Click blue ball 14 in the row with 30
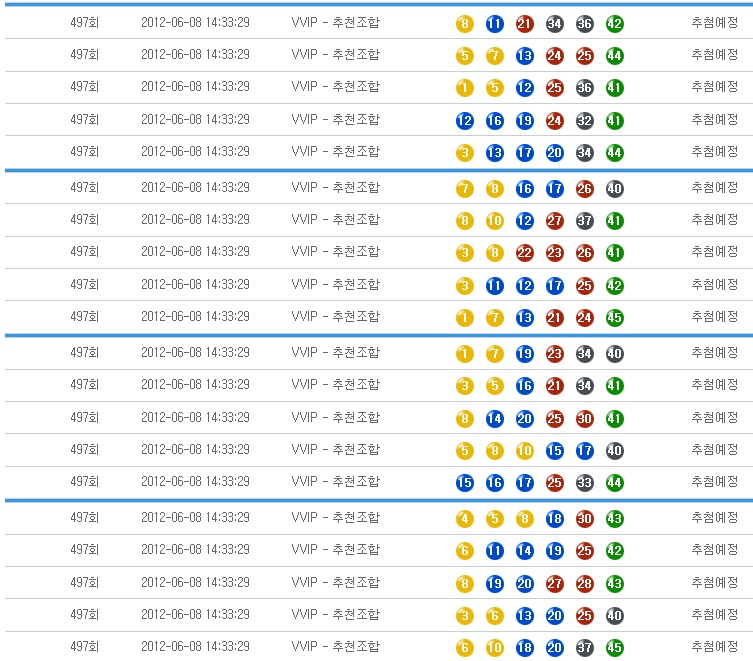 [x=494, y=418]
